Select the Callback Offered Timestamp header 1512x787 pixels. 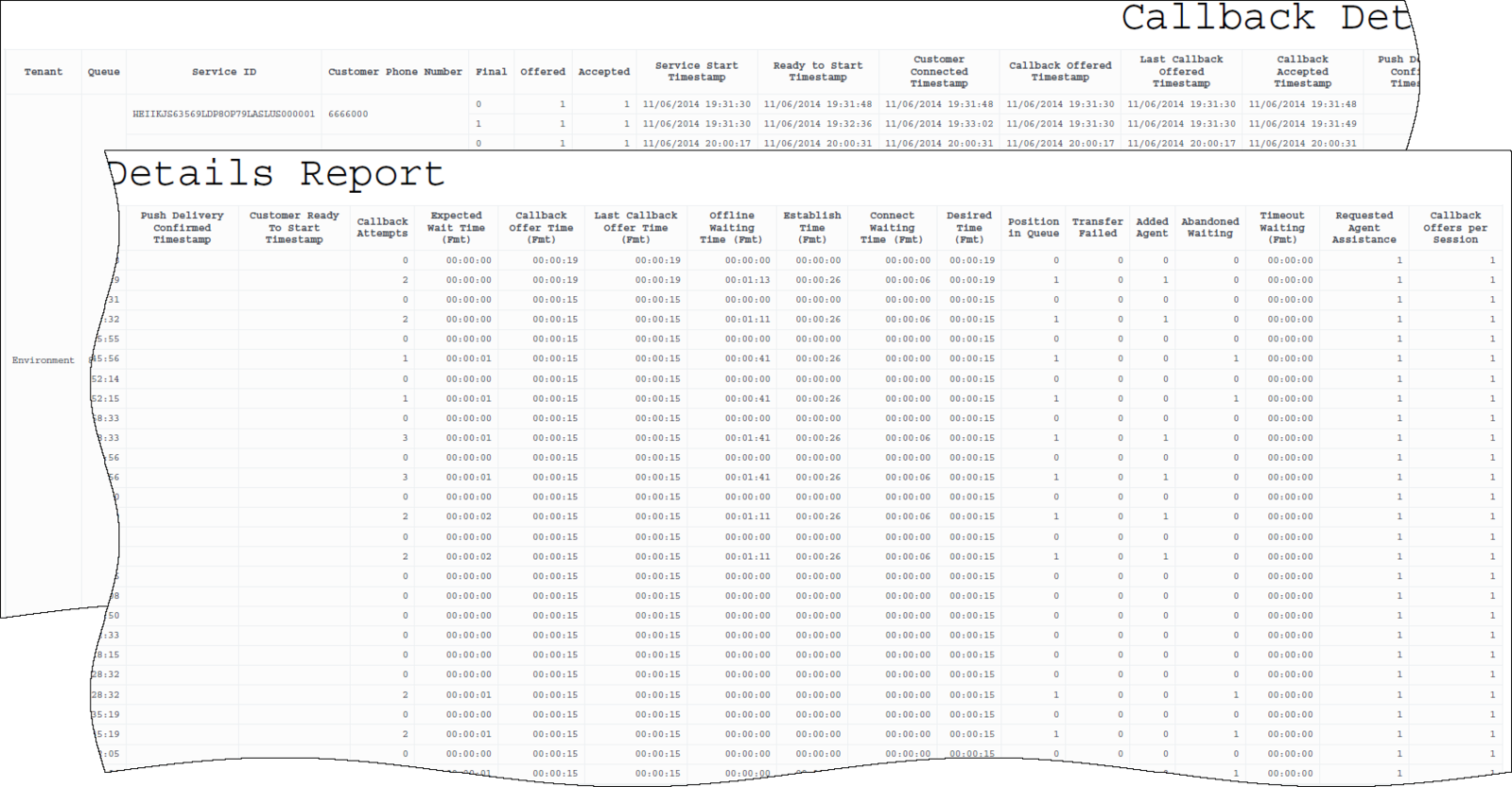click(1060, 72)
